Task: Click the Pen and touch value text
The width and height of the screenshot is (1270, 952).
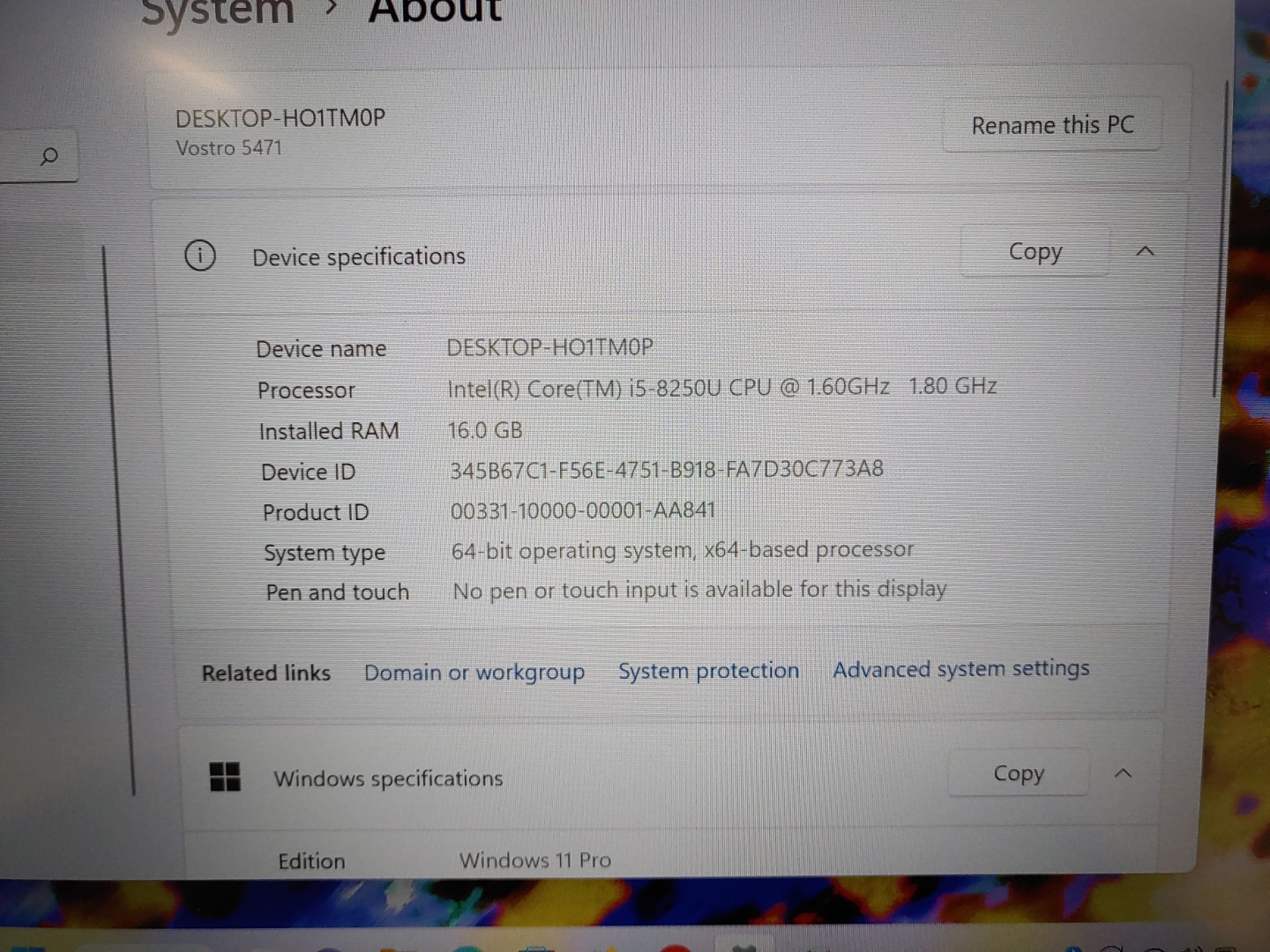Action: pos(699,590)
